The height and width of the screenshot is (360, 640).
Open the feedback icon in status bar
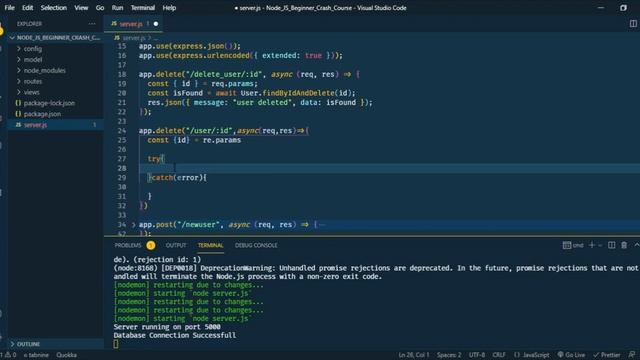[632, 355]
